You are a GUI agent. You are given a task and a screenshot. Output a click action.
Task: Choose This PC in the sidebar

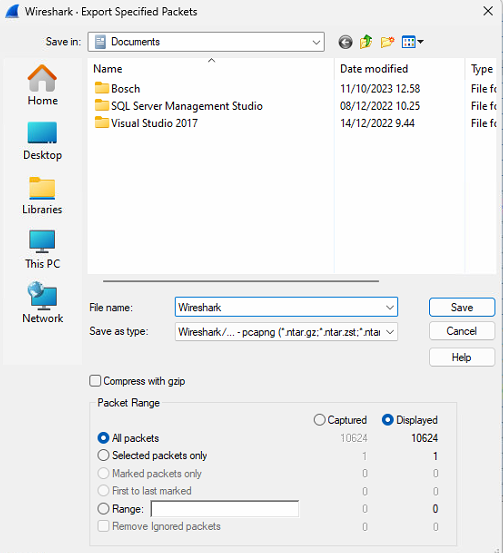[42, 249]
